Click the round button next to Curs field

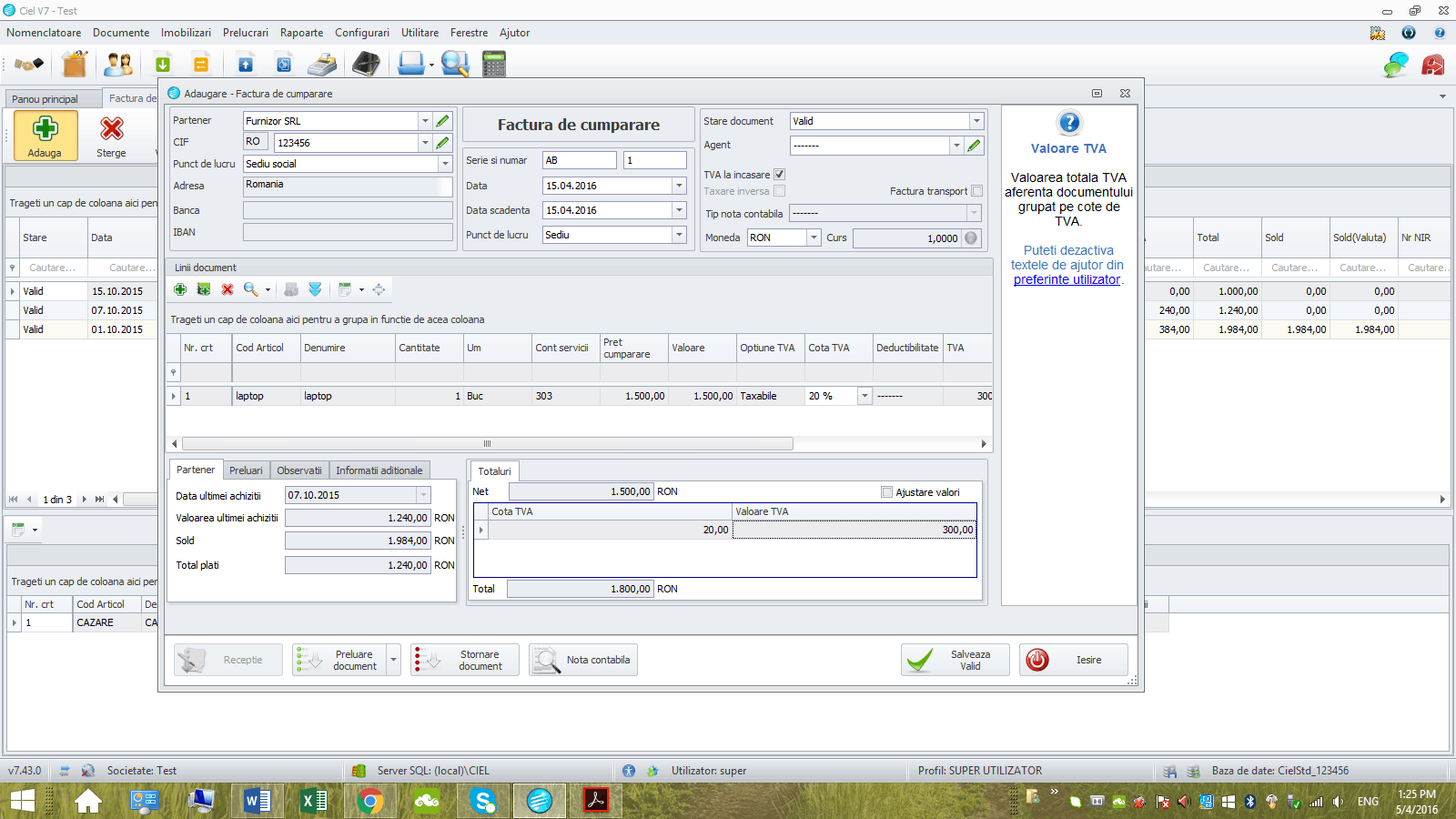tap(971, 238)
